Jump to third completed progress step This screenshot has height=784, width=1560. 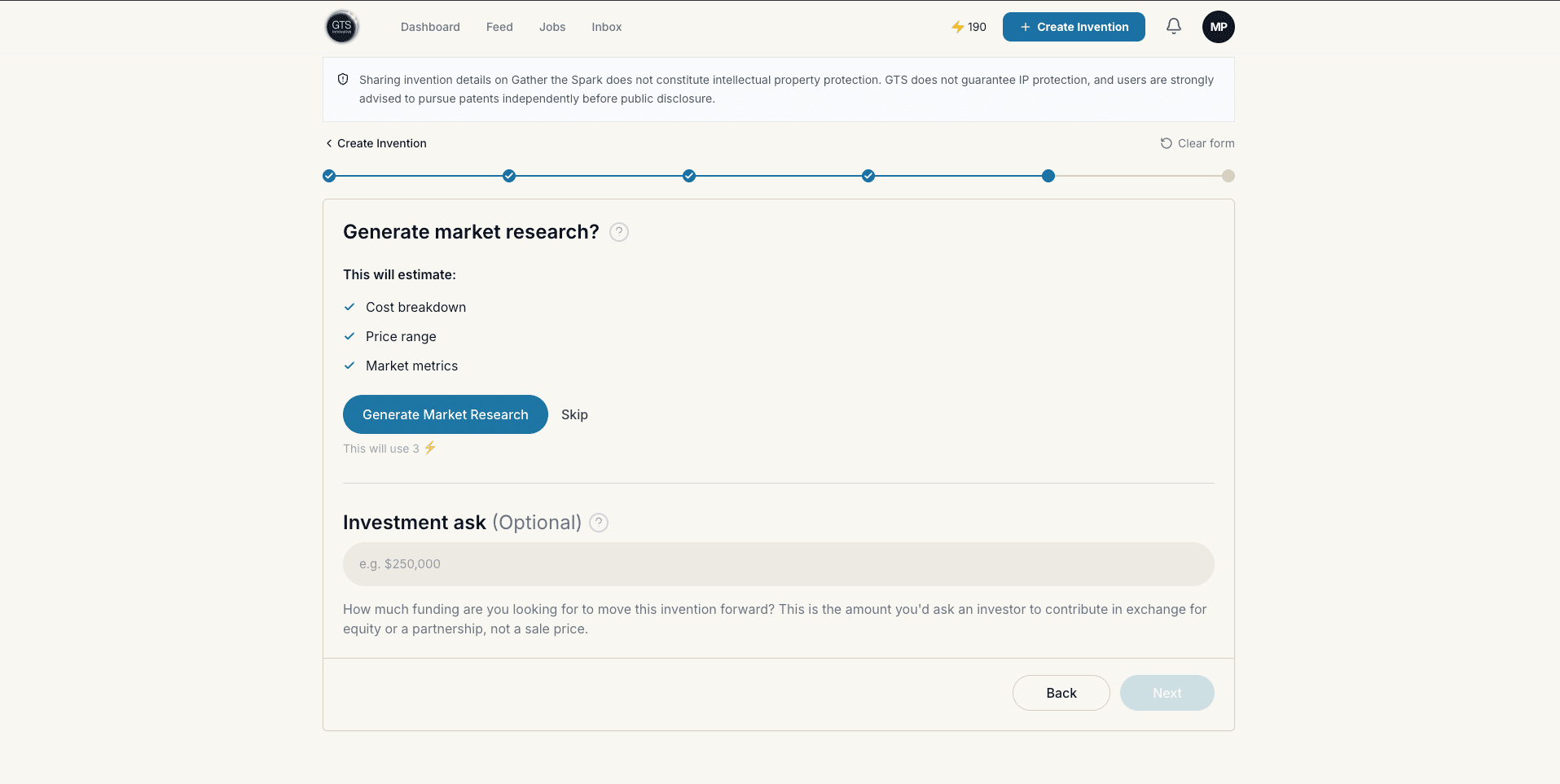click(689, 176)
